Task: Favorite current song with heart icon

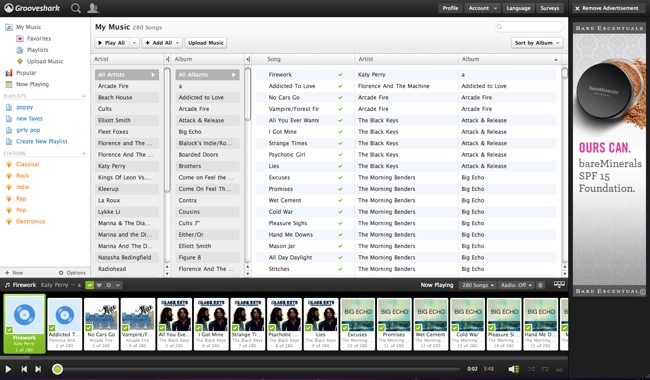Action: tap(99, 285)
